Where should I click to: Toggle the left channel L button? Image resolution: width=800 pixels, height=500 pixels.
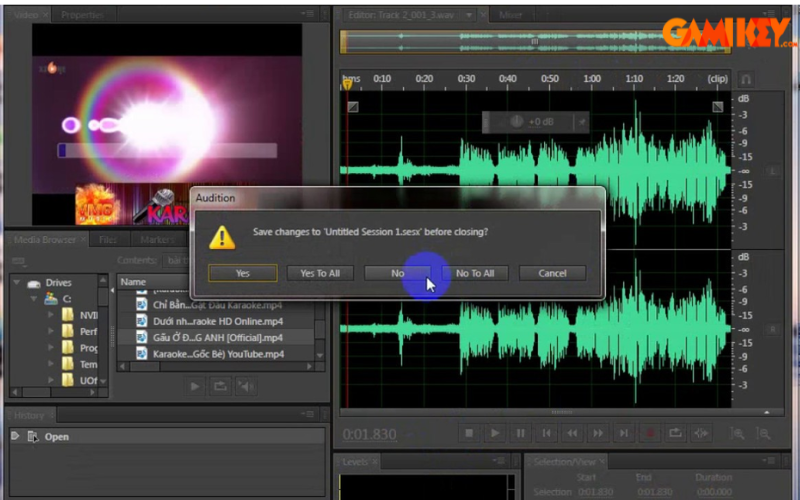[x=772, y=171]
